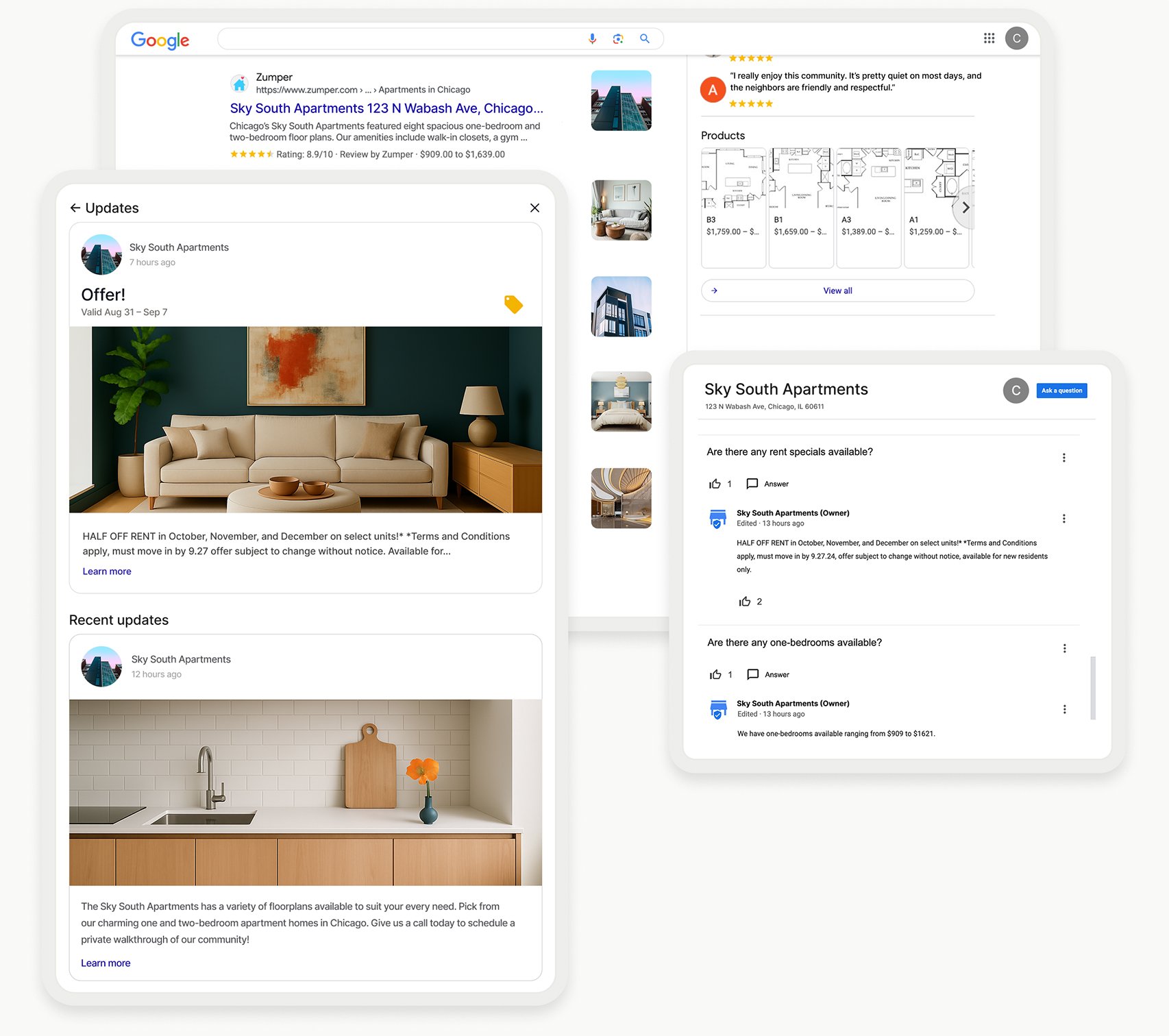Image resolution: width=1169 pixels, height=1036 pixels.
Task: Click the avatar beside Ask a question
Action: click(1016, 391)
